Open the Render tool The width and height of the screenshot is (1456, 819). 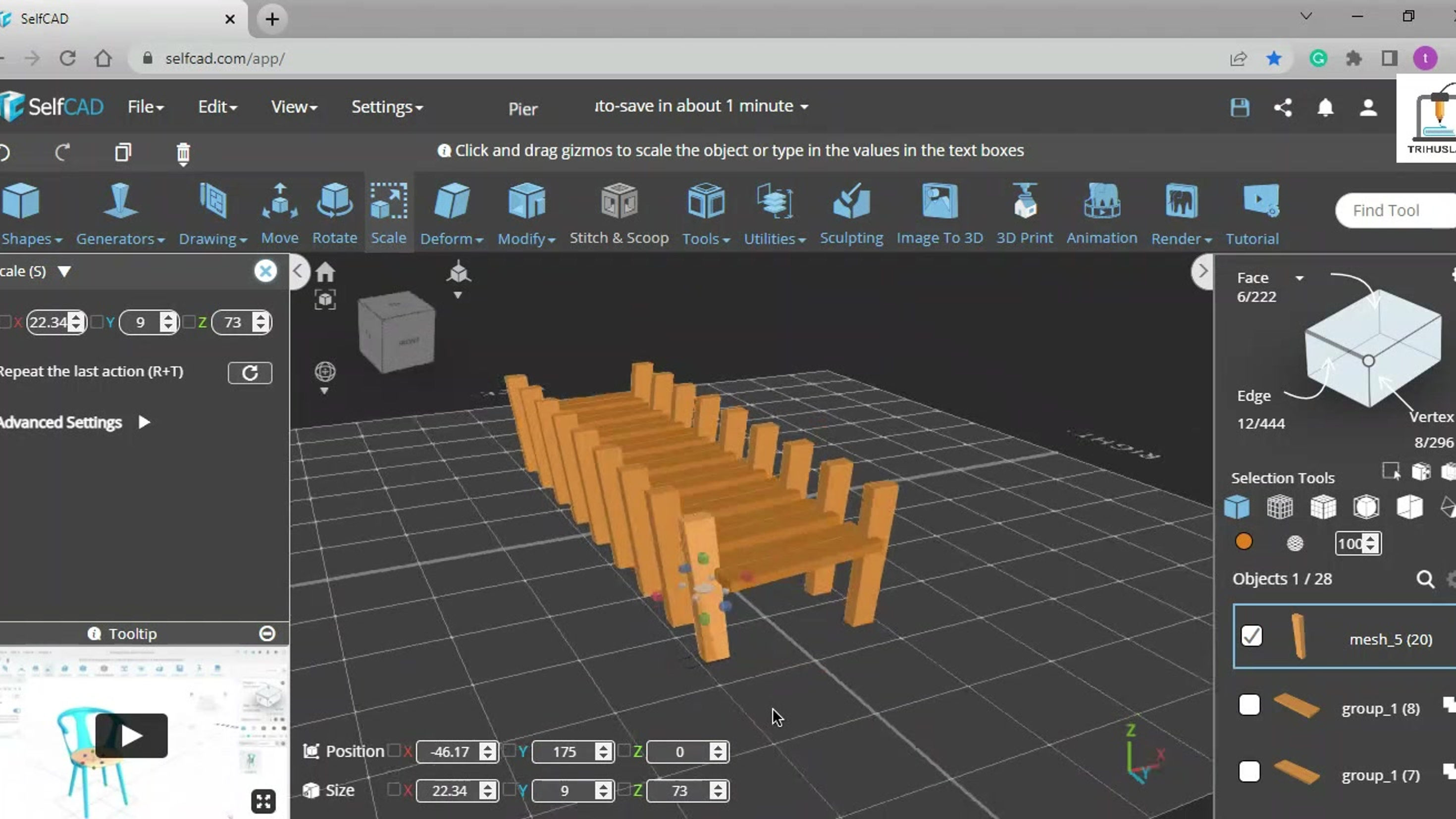[1181, 214]
